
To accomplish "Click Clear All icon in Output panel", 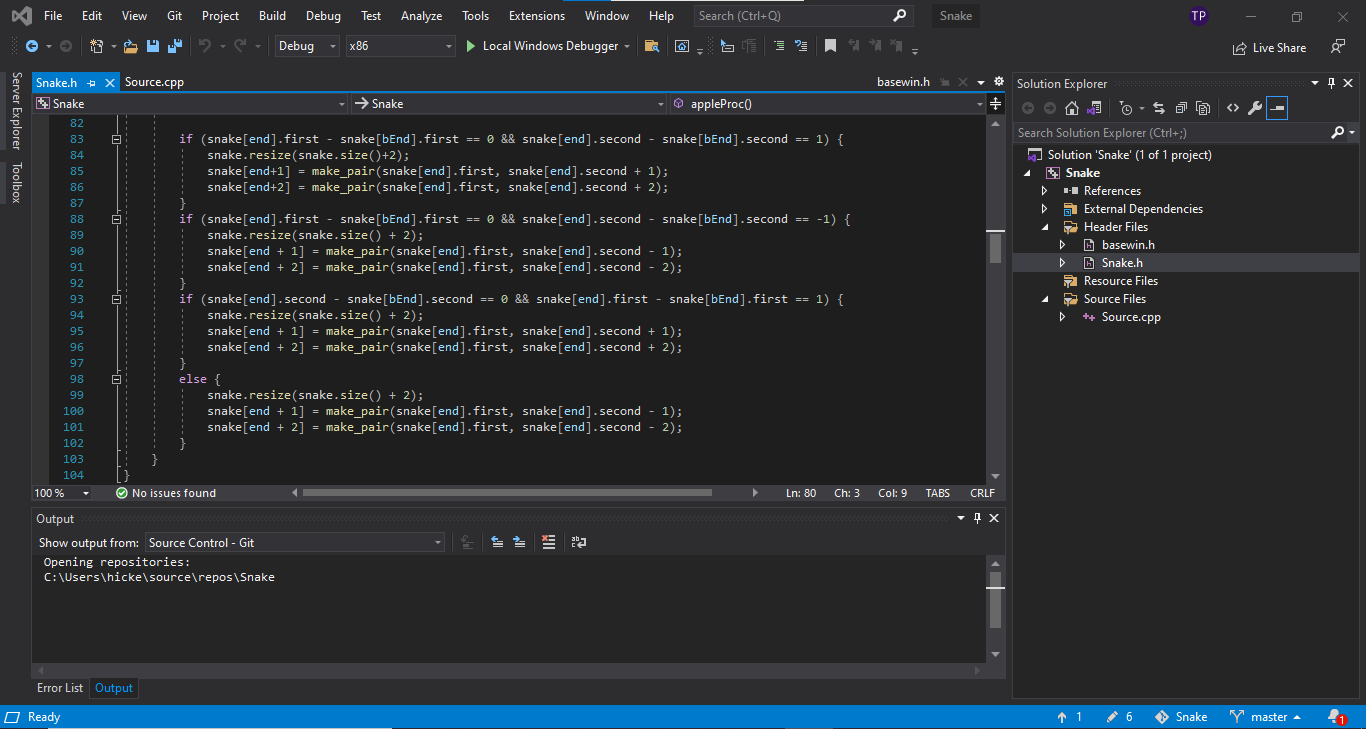I will pyautogui.click(x=548, y=542).
